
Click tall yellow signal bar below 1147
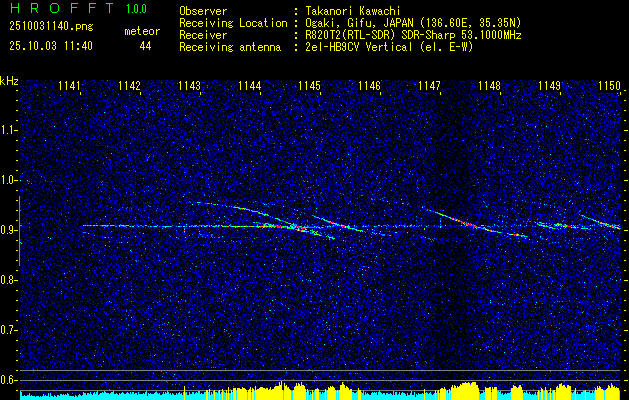pos(465,391)
